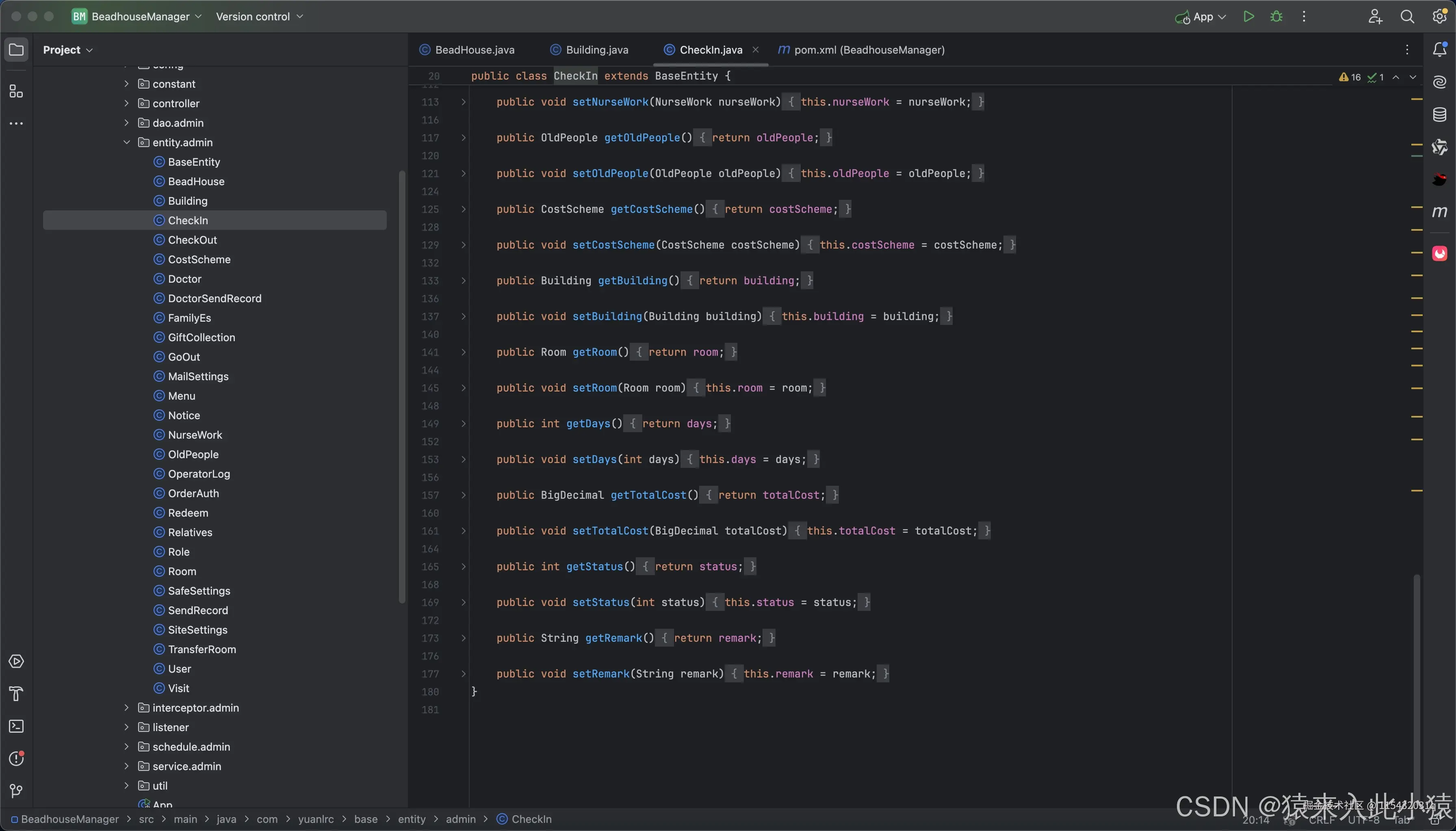Click the Debug bug icon
This screenshot has height=831, width=1456.
pos(1276,17)
